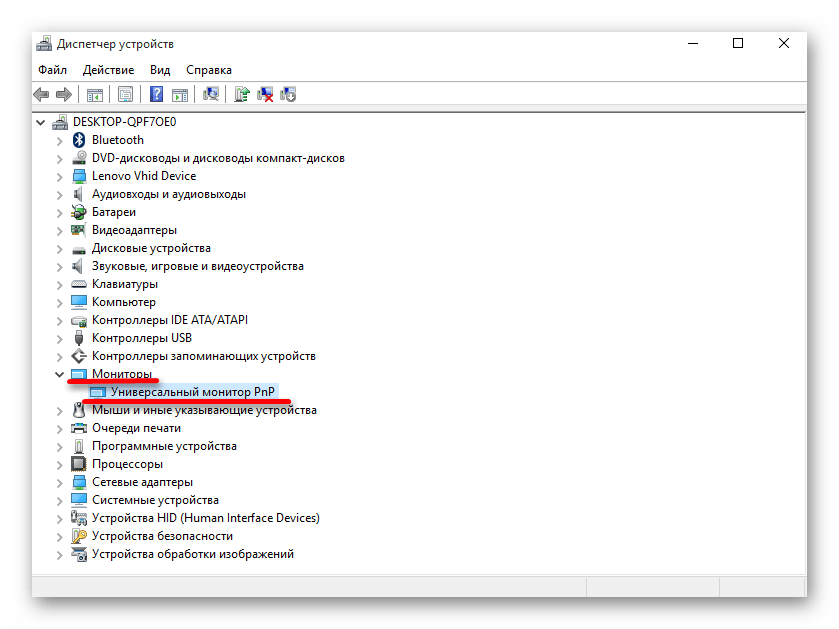Click the red X Uninstall device icon
The height and width of the screenshot is (629, 839).
(266, 95)
